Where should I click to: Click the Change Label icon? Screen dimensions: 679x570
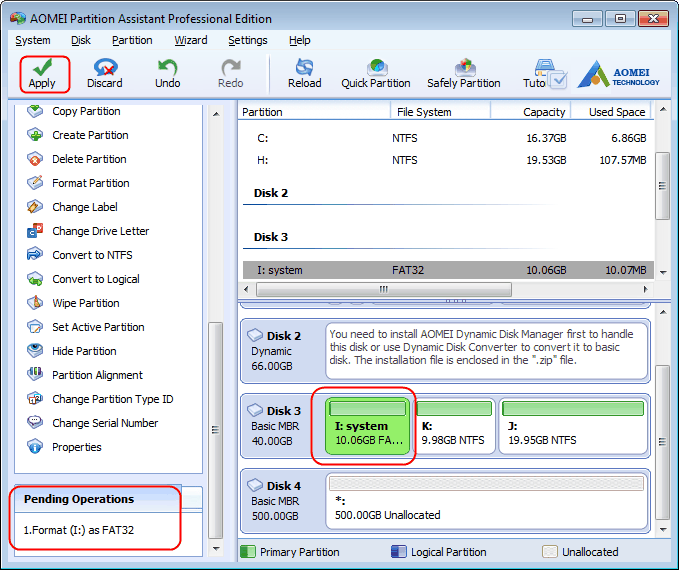(35, 207)
